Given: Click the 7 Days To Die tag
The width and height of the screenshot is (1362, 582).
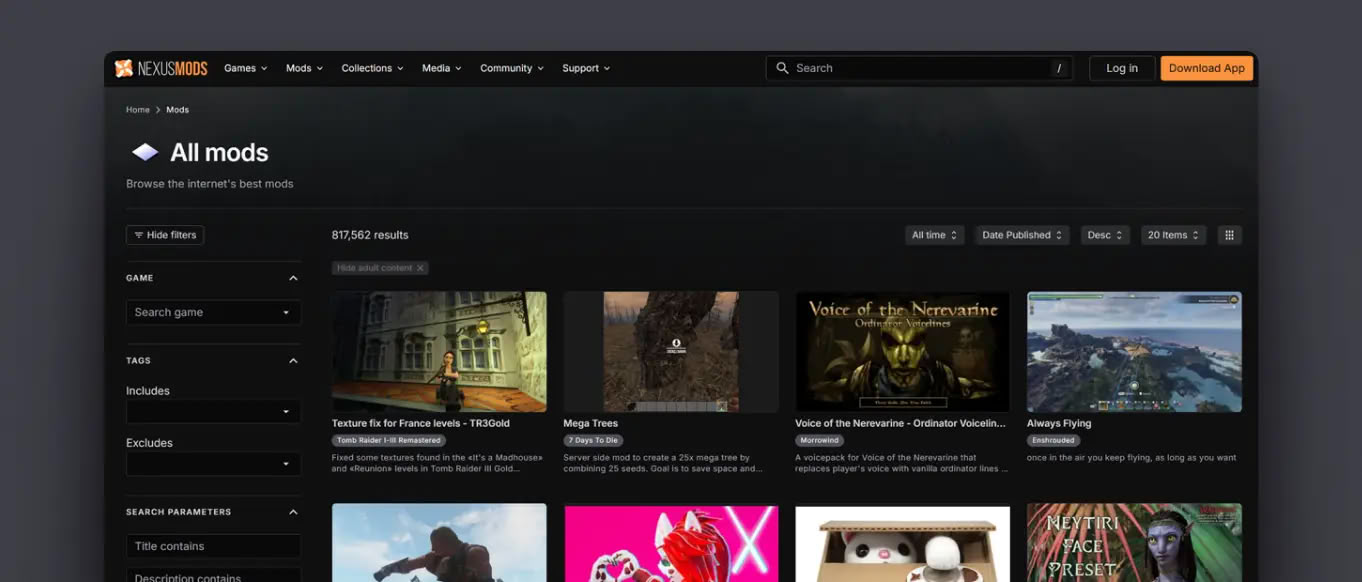Looking at the screenshot, I should click(593, 440).
